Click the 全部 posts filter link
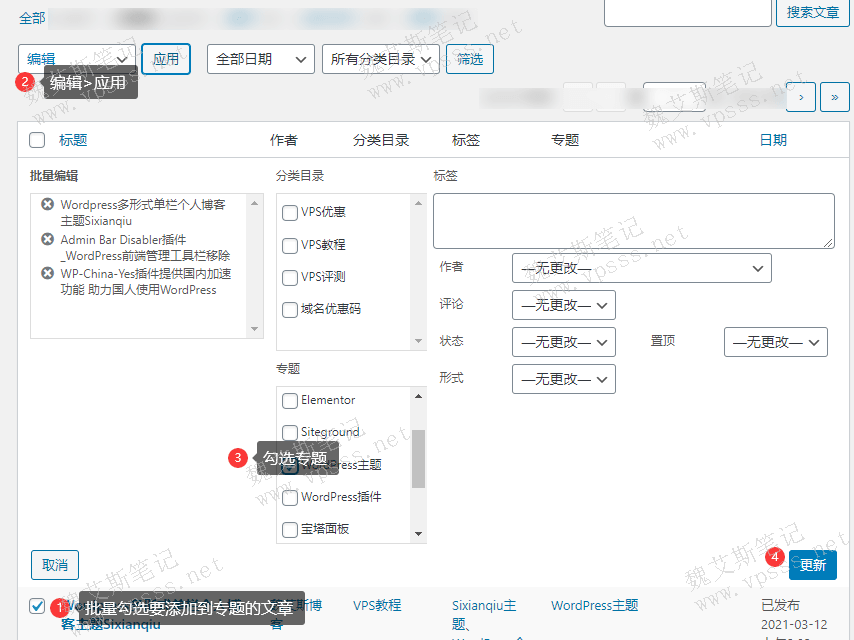Screen dimensions: 854x640 [31, 18]
